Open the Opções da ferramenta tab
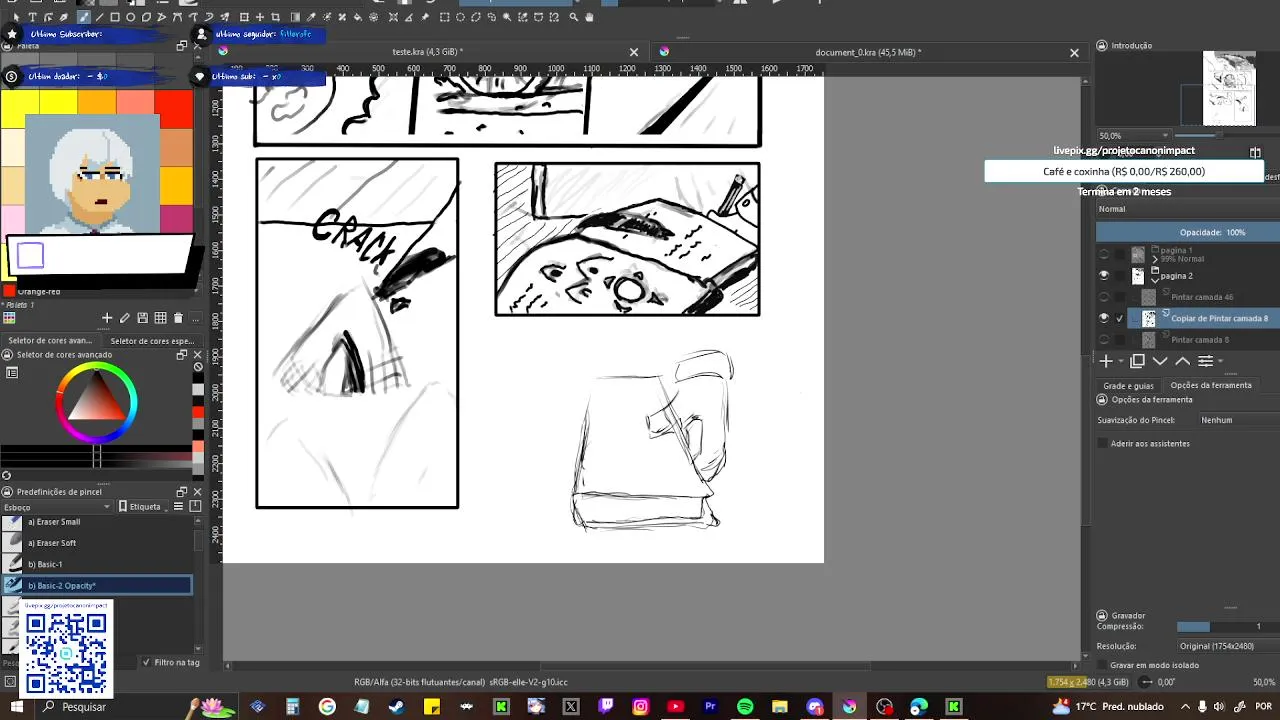The image size is (1280, 720). point(1211,385)
